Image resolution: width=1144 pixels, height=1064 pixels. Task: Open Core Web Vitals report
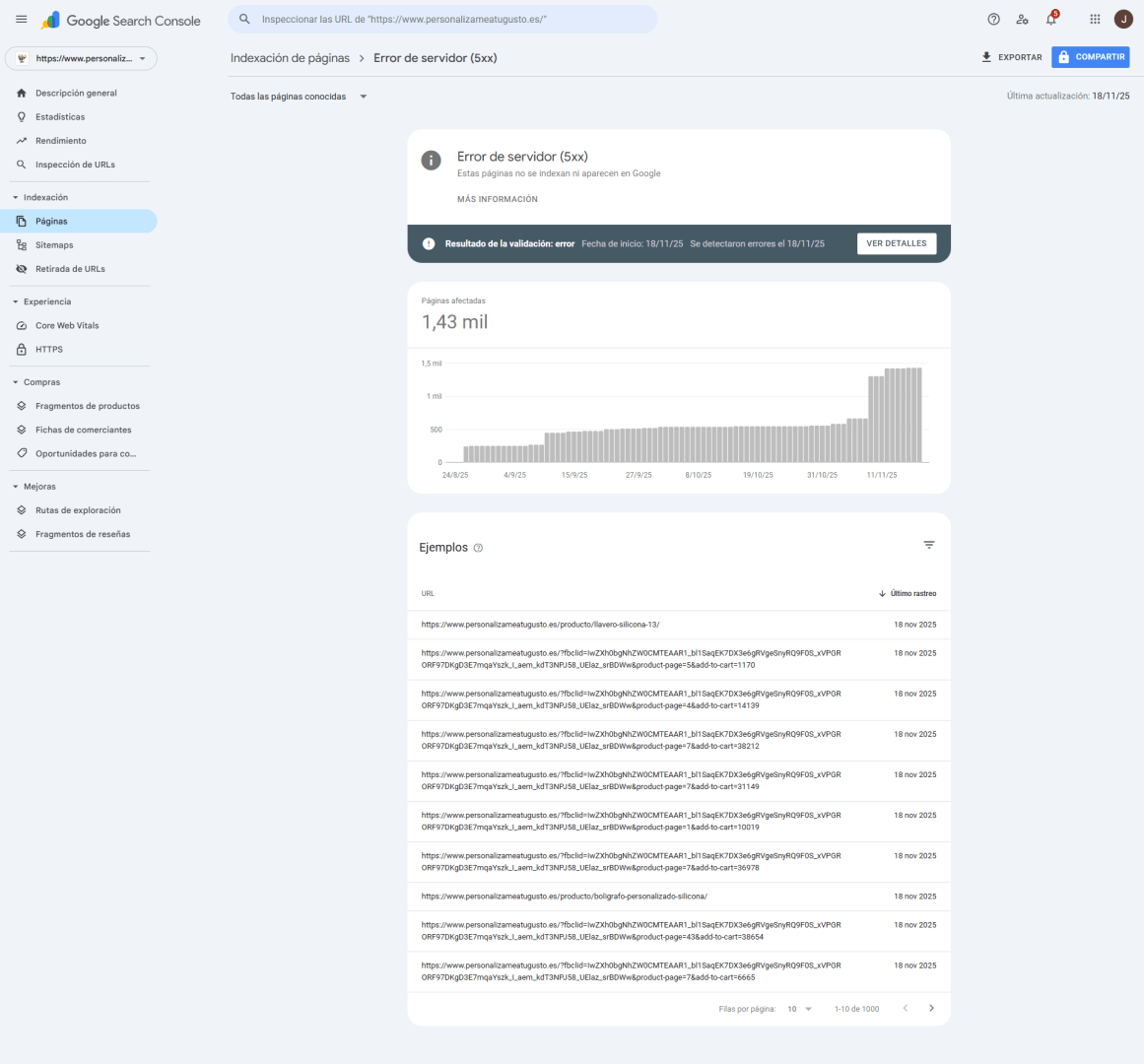coord(67,326)
